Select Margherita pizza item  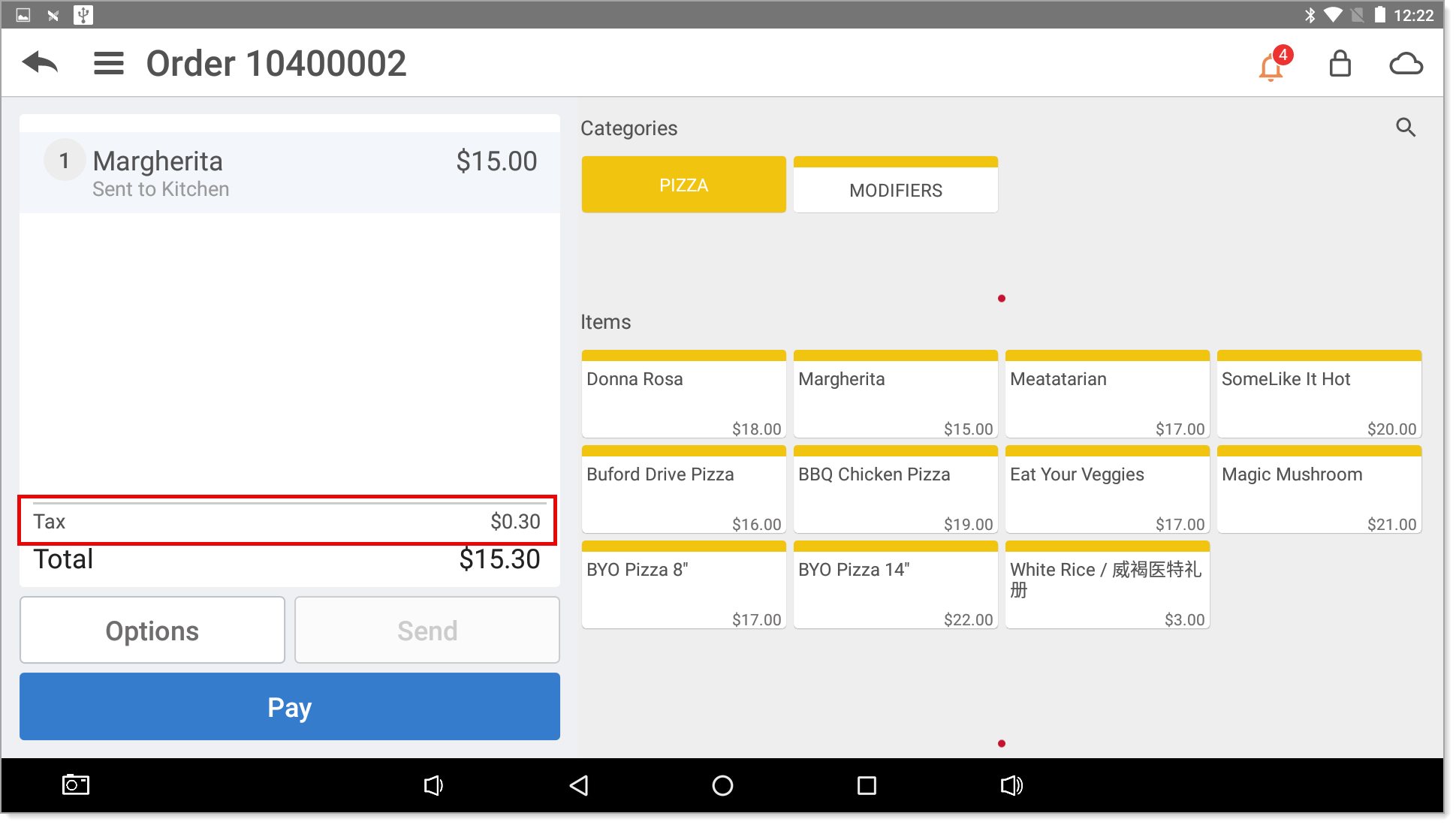tap(895, 395)
